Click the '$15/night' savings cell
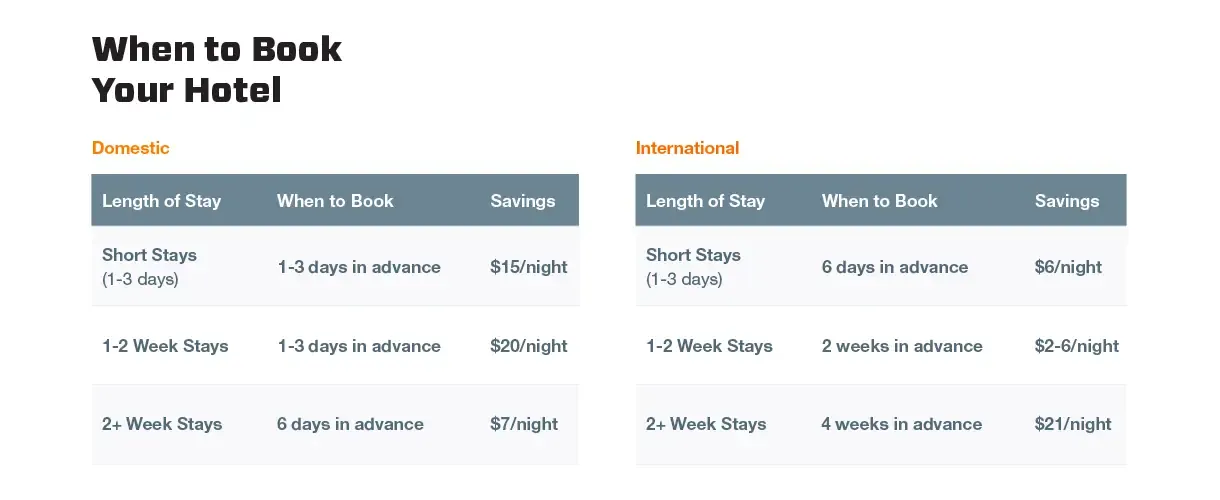Viewport: 1220px width, 500px height. (x=528, y=267)
